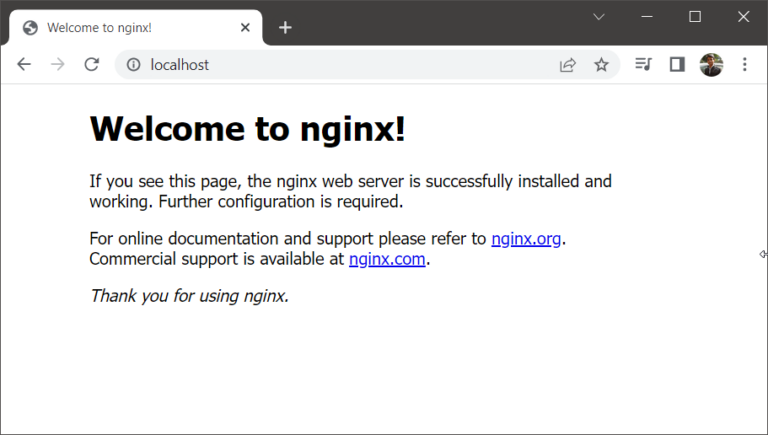Open a new tab with plus button
The image size is (768, 435).
pos(285,28)
